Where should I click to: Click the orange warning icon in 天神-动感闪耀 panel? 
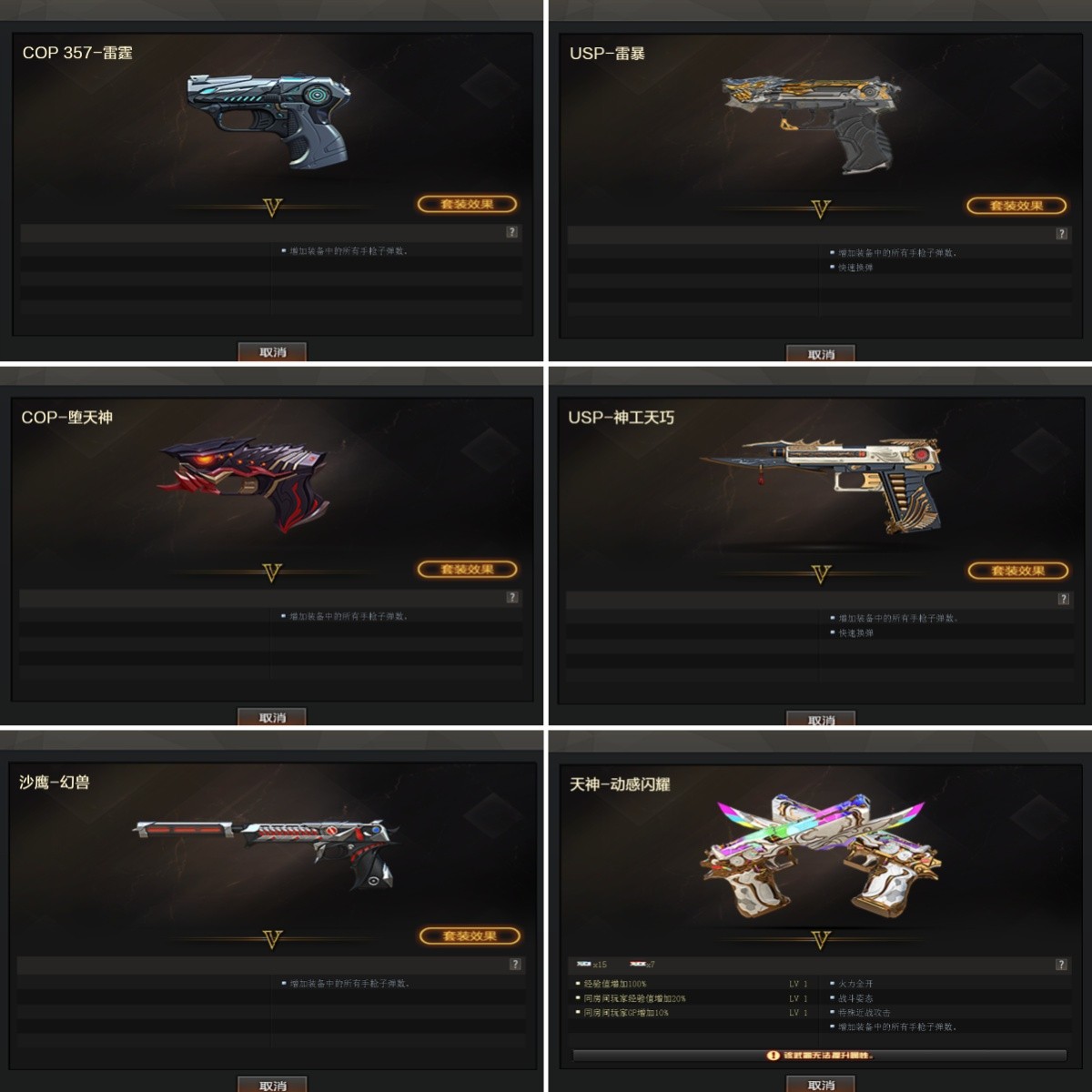[x=773, y=1056]
